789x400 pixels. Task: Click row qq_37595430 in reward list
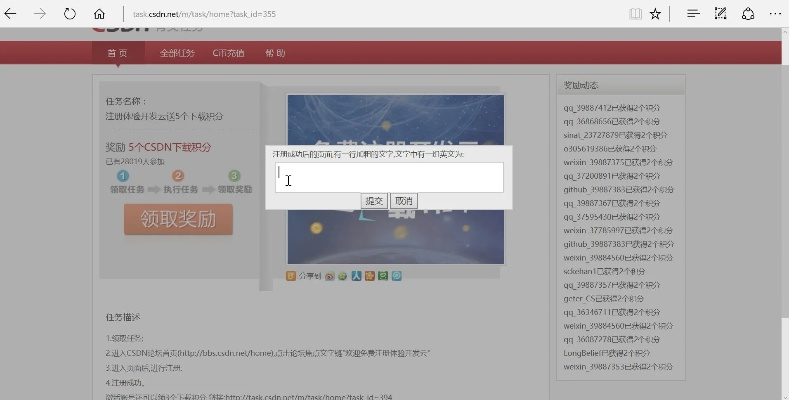[611, 216]
